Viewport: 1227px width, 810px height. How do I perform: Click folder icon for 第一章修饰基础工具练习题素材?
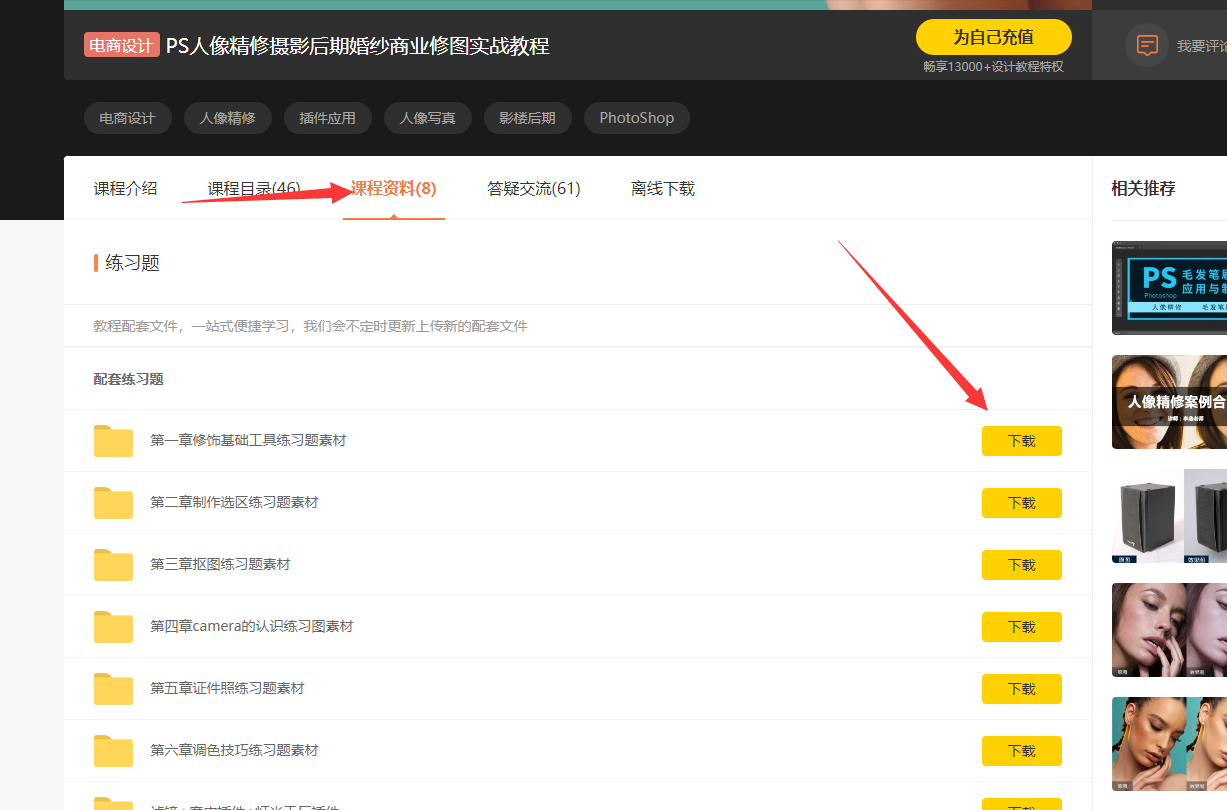113,441
